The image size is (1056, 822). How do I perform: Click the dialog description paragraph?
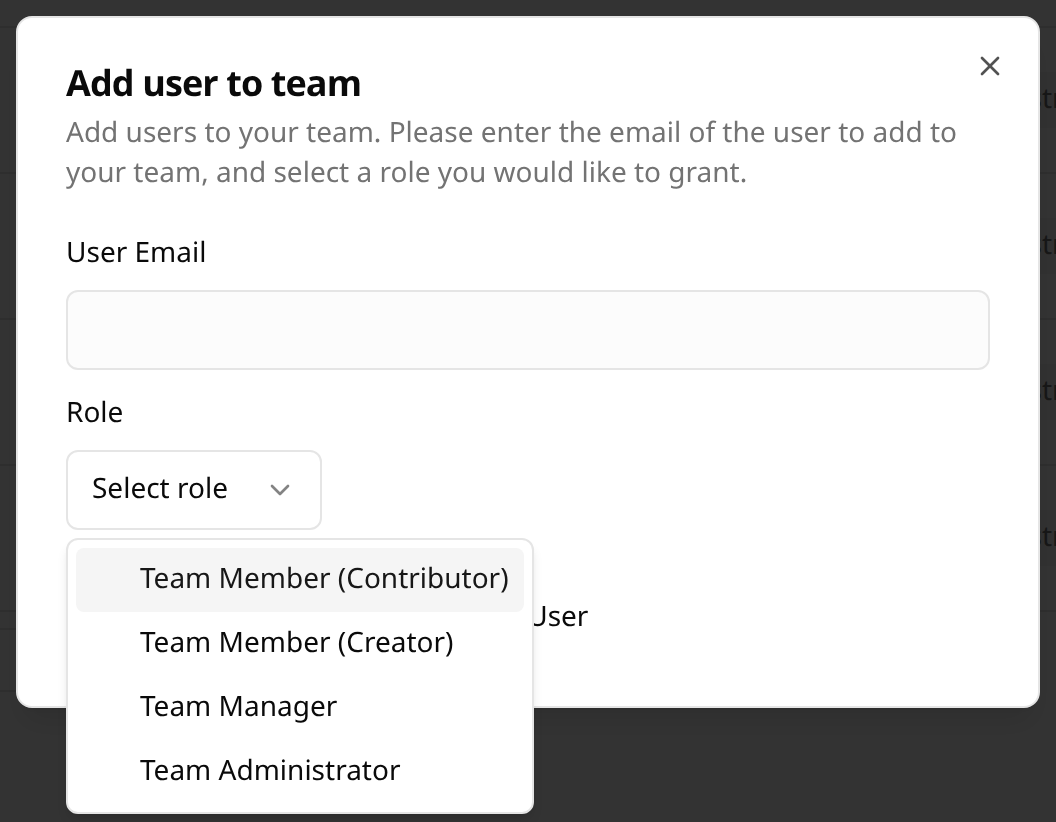(510, 152)
